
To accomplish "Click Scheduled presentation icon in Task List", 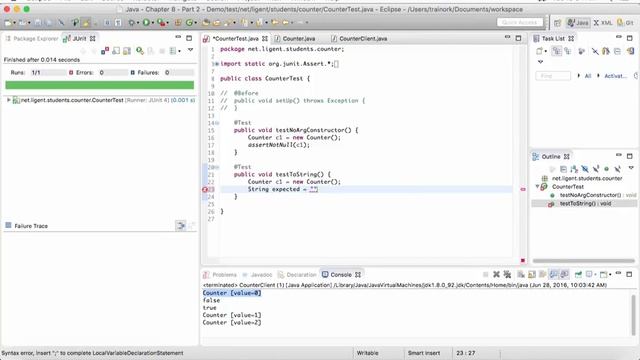I will coord(568,51).
